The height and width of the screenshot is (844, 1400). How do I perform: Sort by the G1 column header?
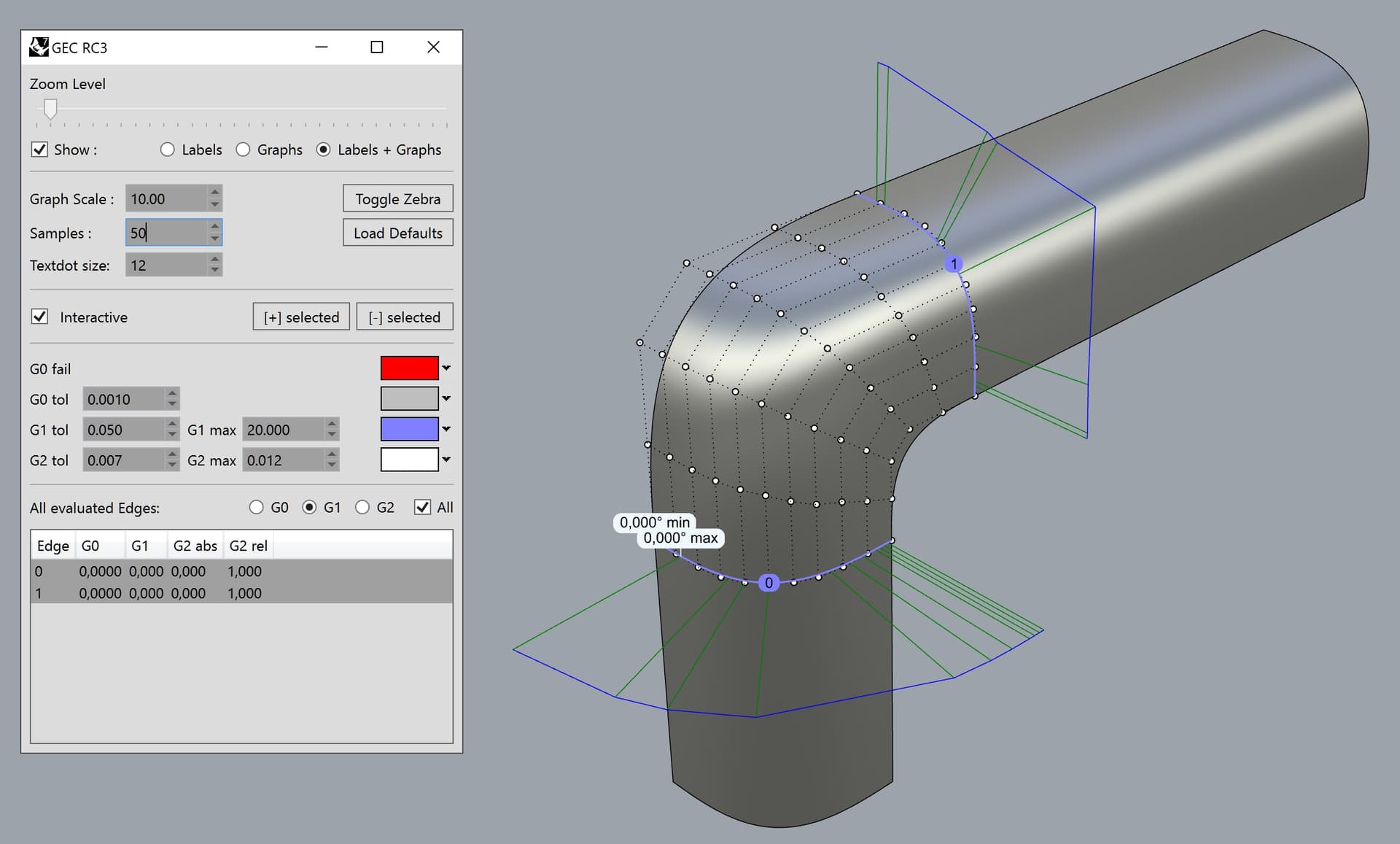point(146,546)
